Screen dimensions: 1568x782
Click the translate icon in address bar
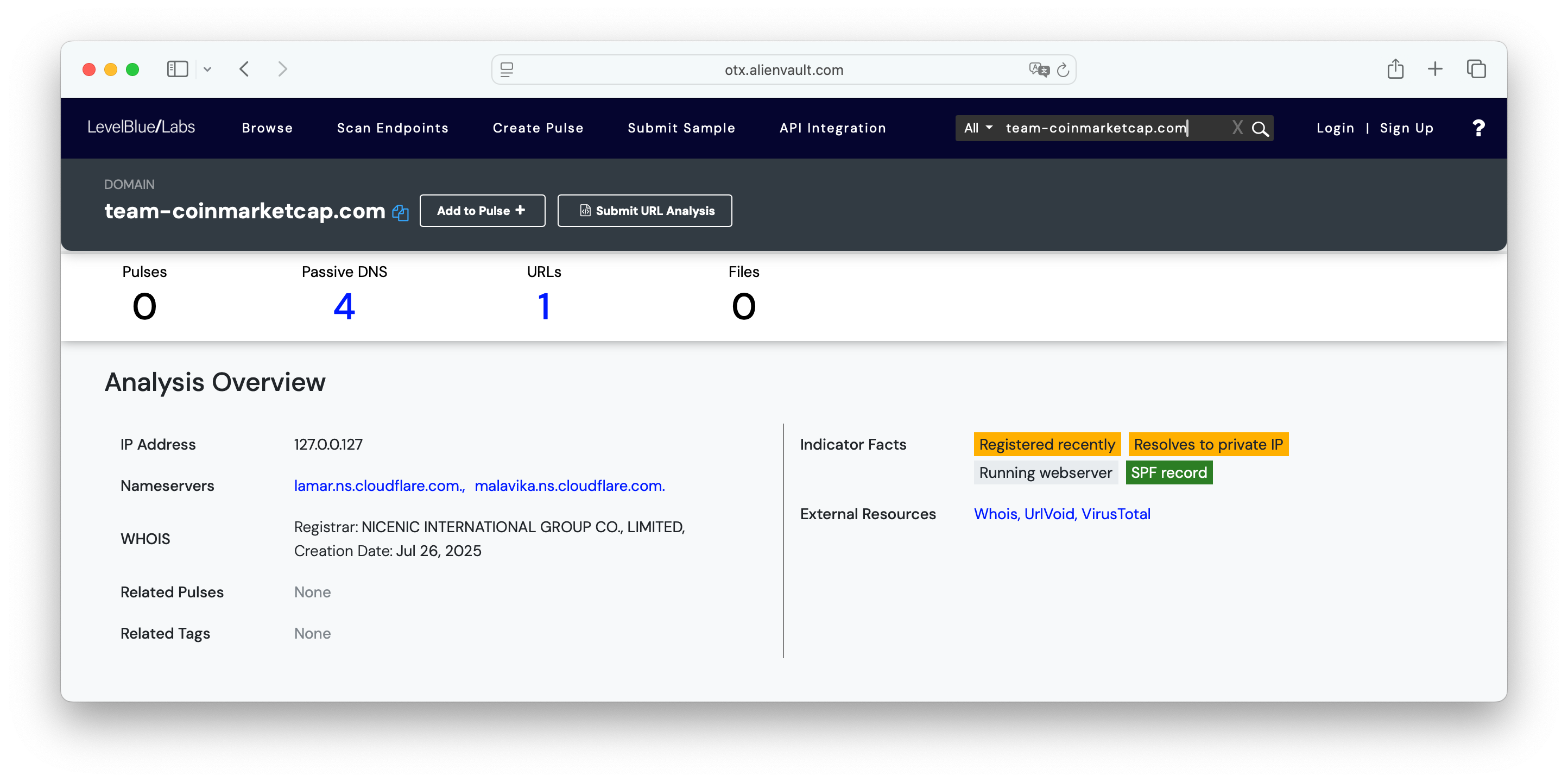pos(1039,70)
